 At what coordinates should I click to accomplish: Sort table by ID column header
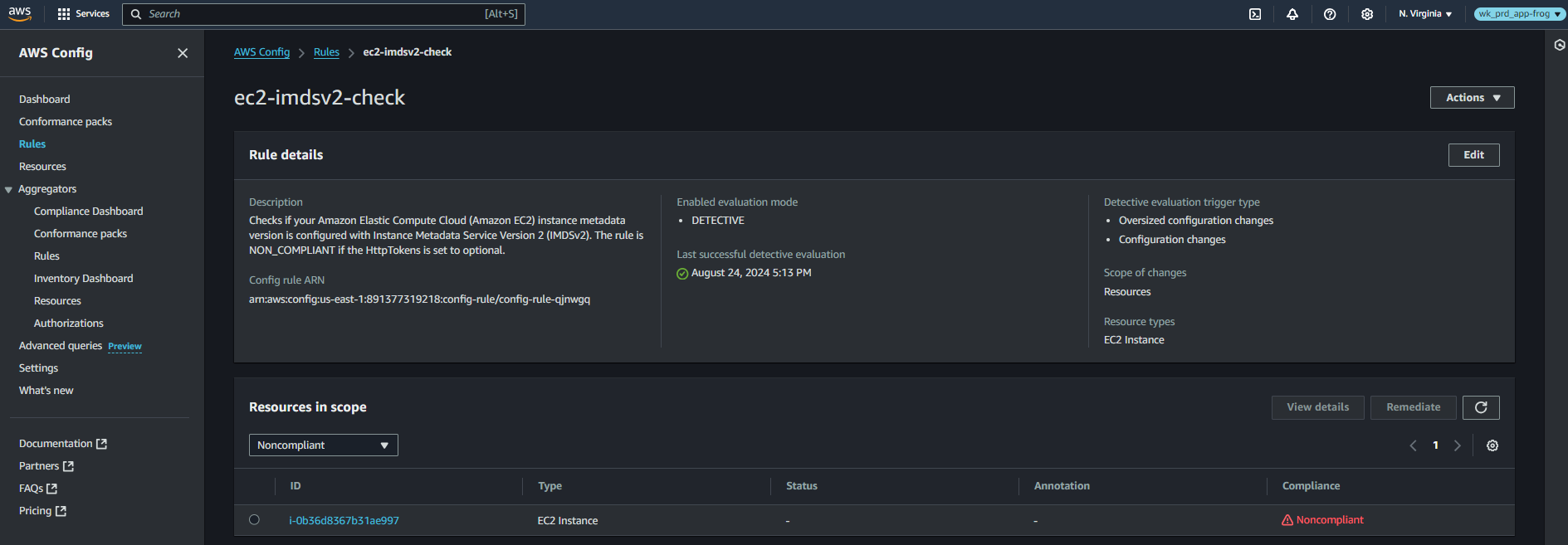click(296, 486)
